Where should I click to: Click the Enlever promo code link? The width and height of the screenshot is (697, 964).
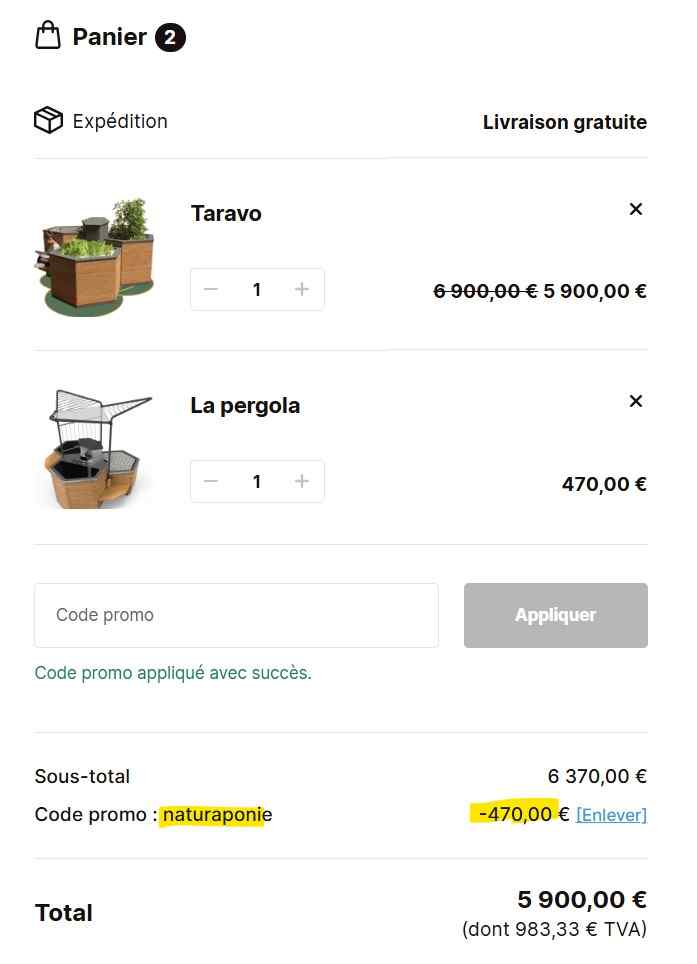(611, 815)
